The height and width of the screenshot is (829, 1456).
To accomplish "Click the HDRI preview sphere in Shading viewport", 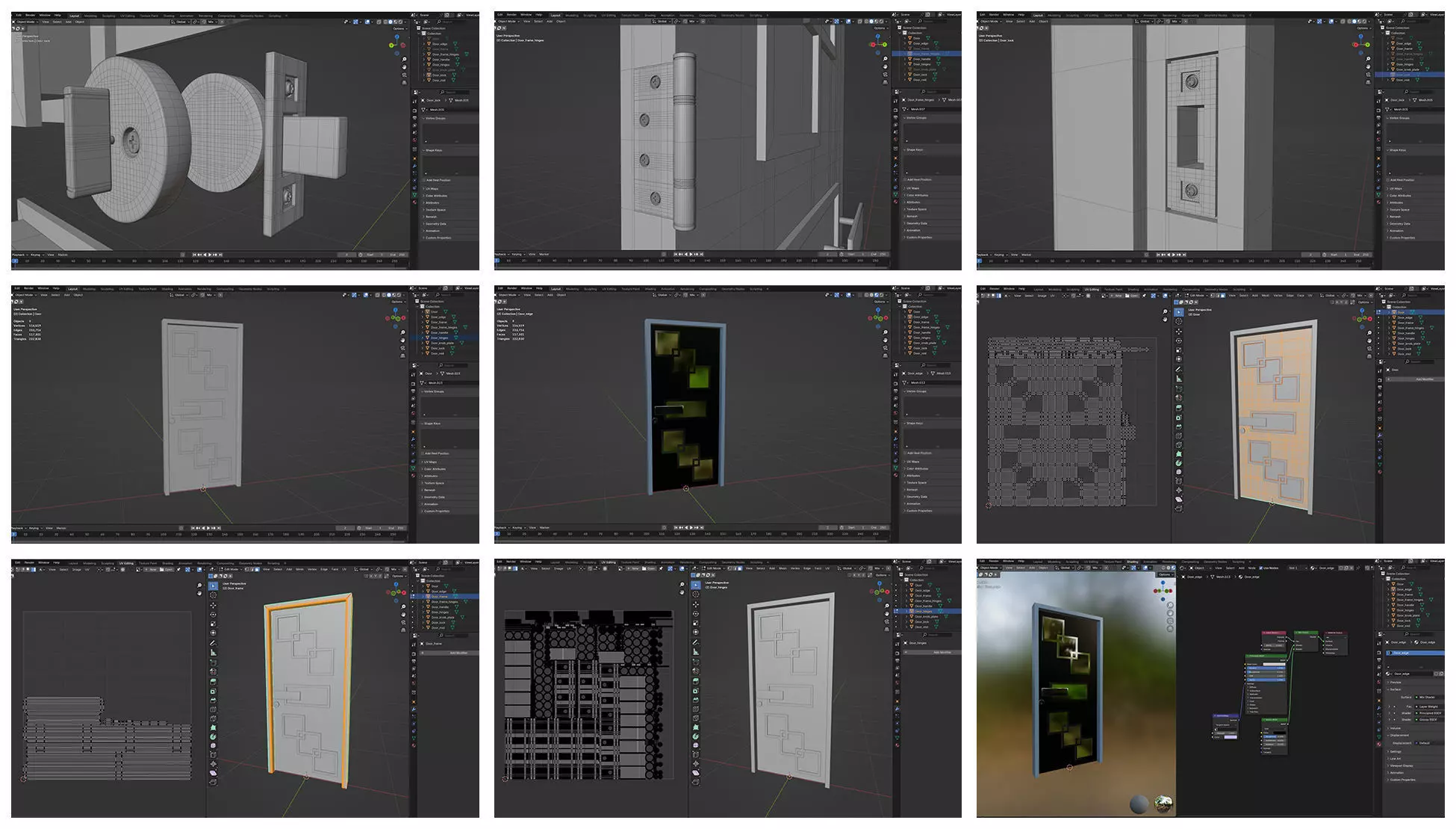I will tap(1163, 804).
